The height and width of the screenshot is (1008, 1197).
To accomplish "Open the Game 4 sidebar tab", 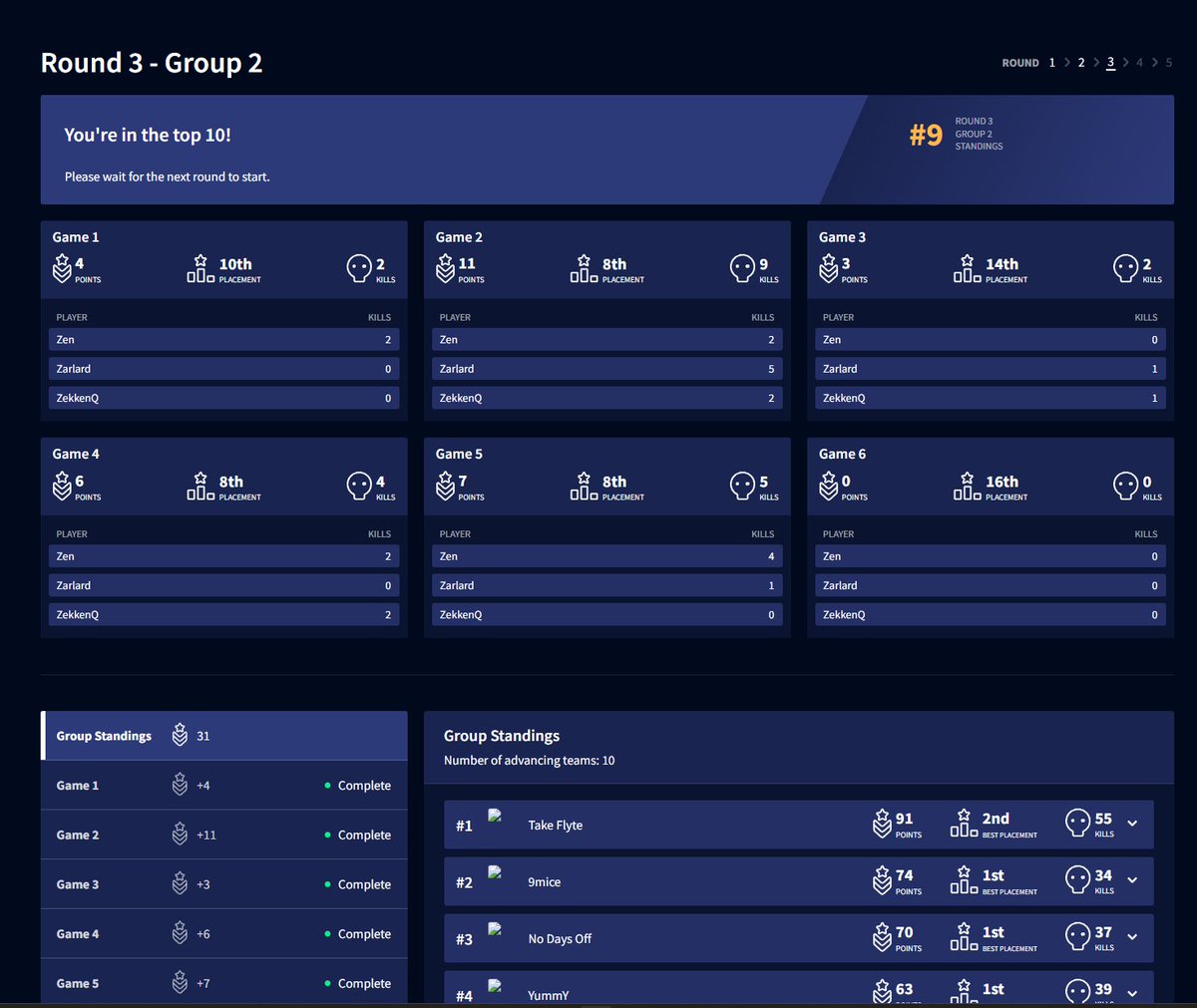I will click(x=224, y=934).
